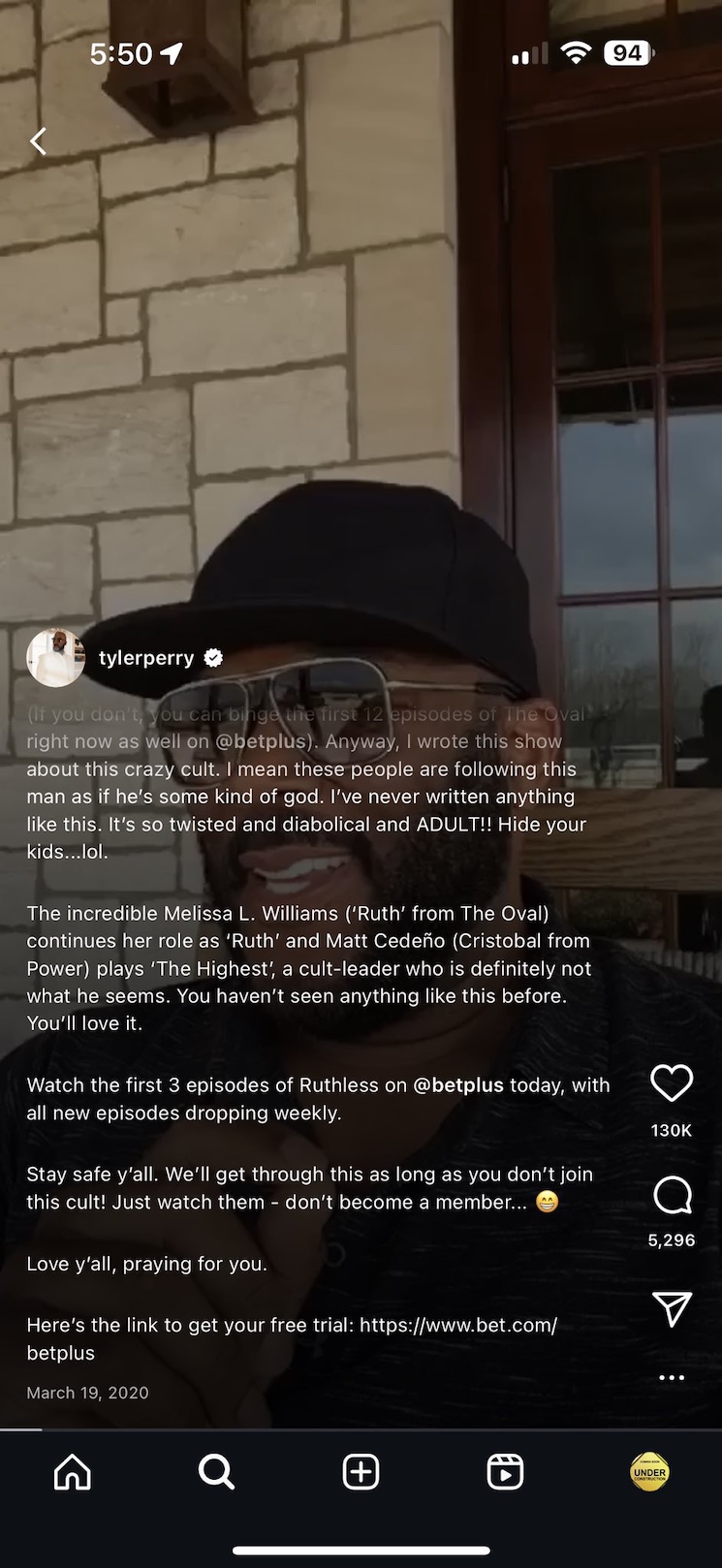Open the three-dot more options menu
This screenshot has height=1568, width=722.
672,1377
